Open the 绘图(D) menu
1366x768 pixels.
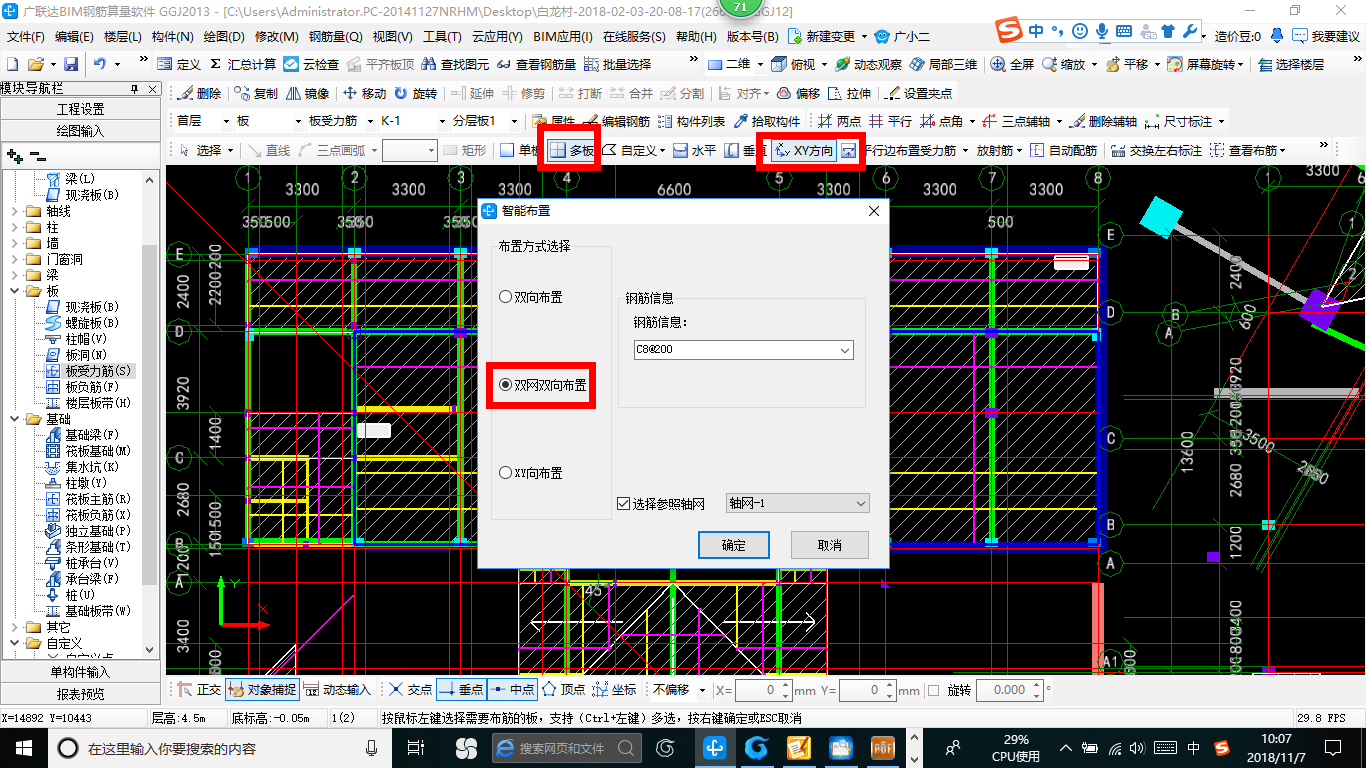click(224, 37)
